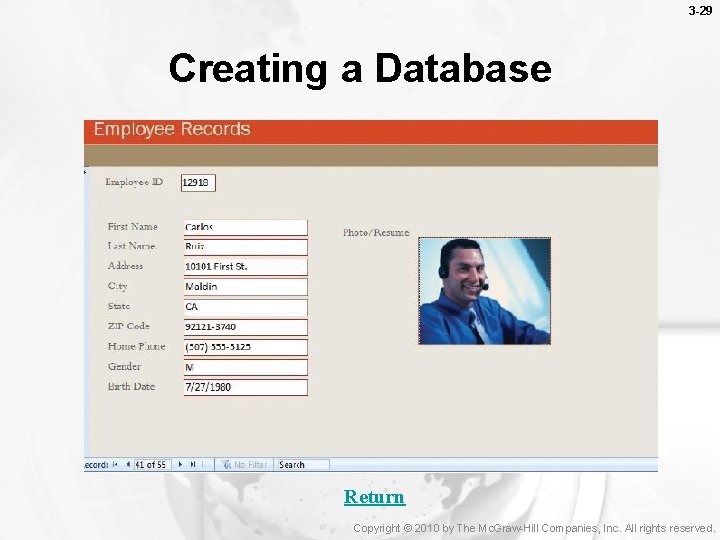Click the Last Name field with Ruiz
This screenshot has height=540, width=720.
coord(246,247)
